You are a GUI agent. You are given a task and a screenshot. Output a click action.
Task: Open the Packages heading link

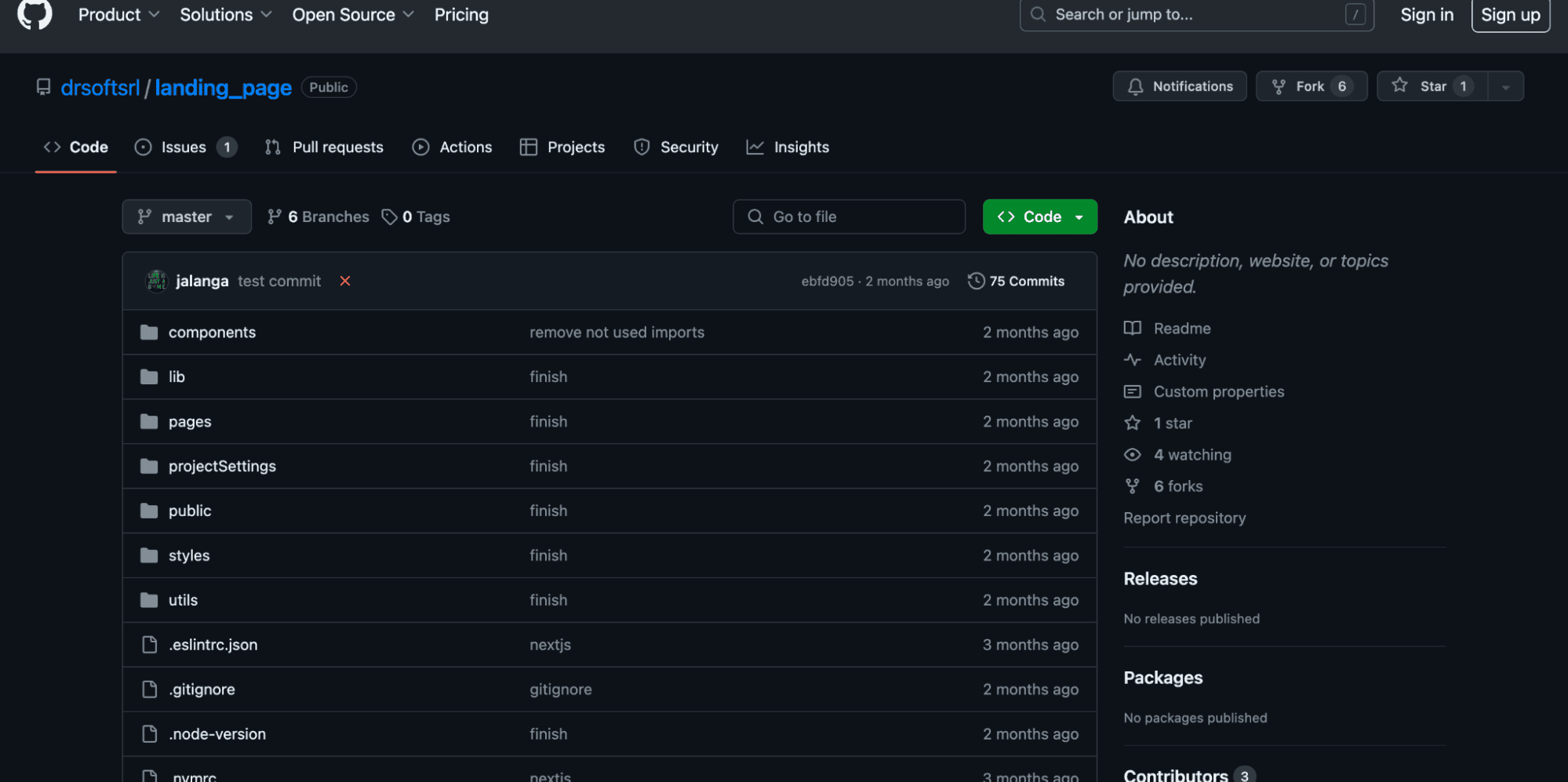coord(1163,678)
